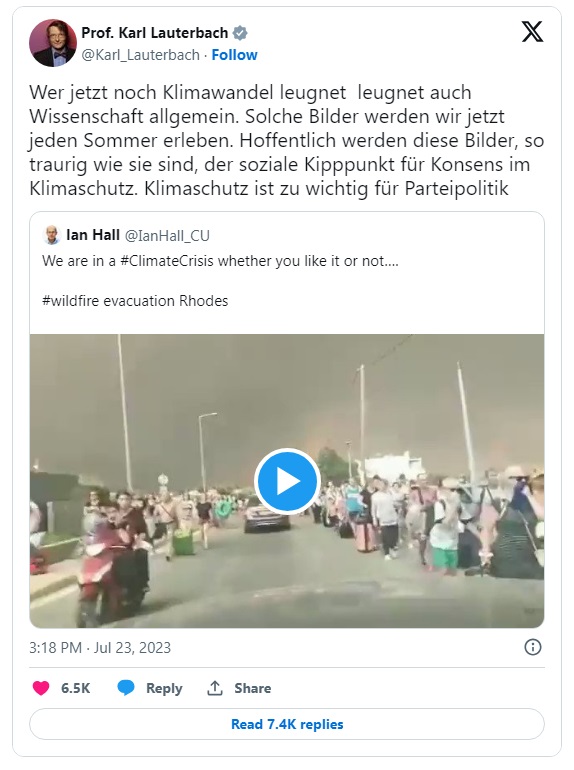Open the #wildfire hashtag
Viewport: 574px width, 770px height.
[71, 301]
